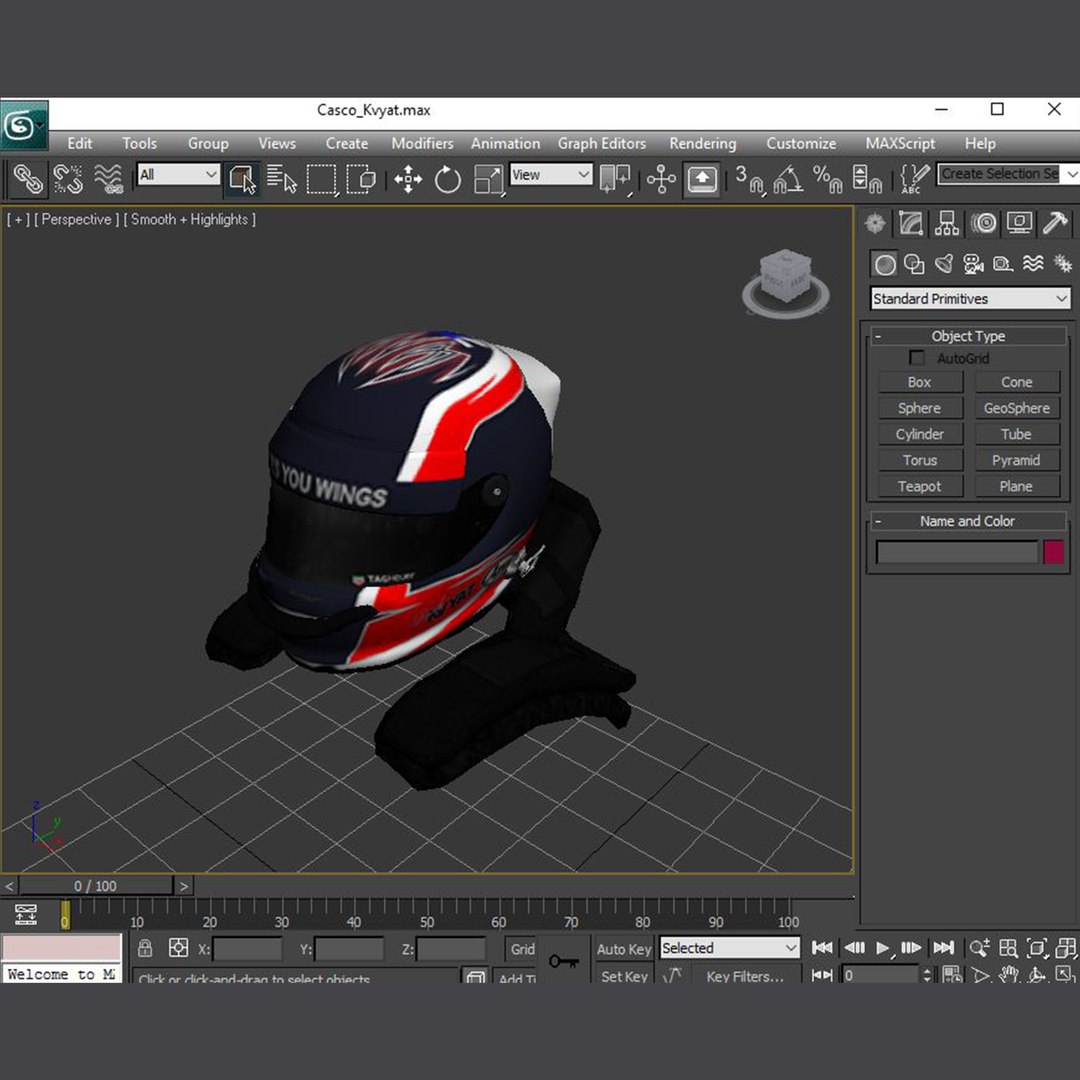This screenshot has height=1080, width=1080.
Task: Open the Key Filters dialog
Action: pyautogui.click(x=745, y=975)
